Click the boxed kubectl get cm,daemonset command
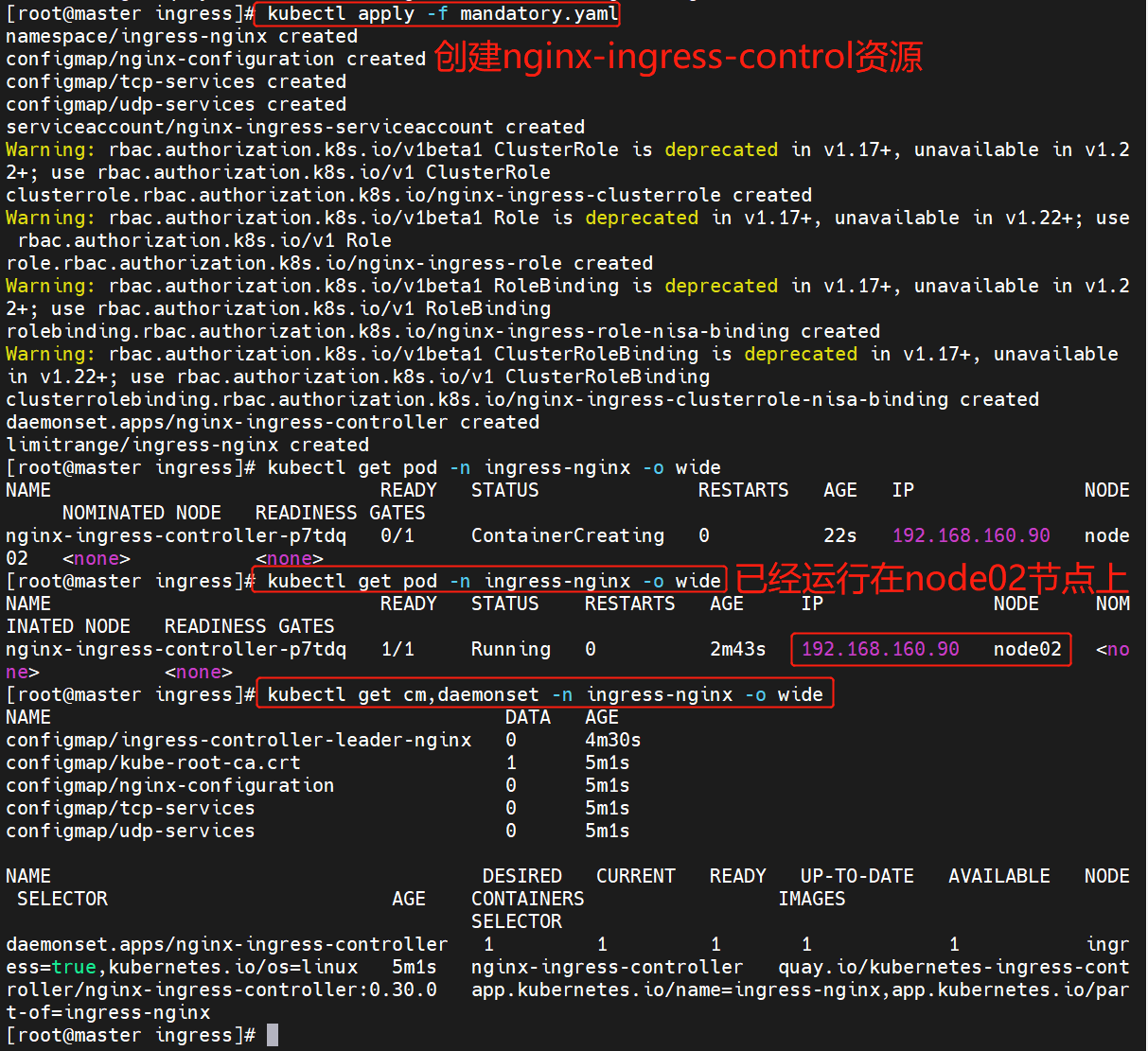This screenshot has height=1051, width=1148. [544, 694]
